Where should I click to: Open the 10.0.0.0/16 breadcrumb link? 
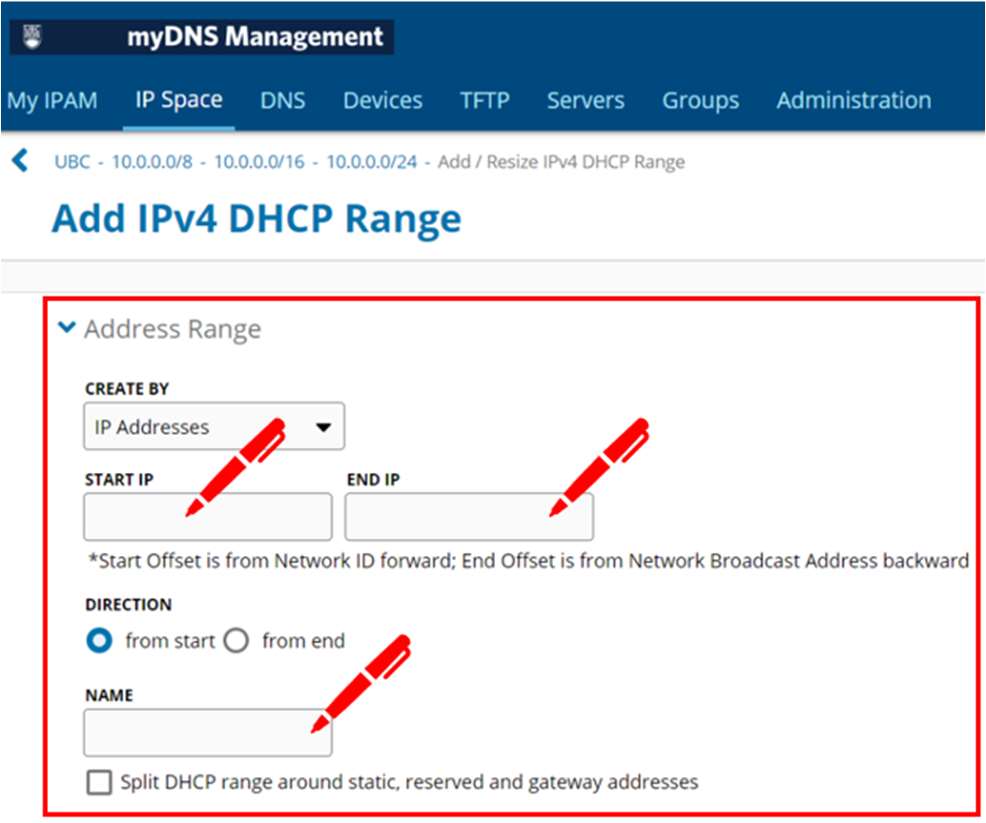(259, 162)
